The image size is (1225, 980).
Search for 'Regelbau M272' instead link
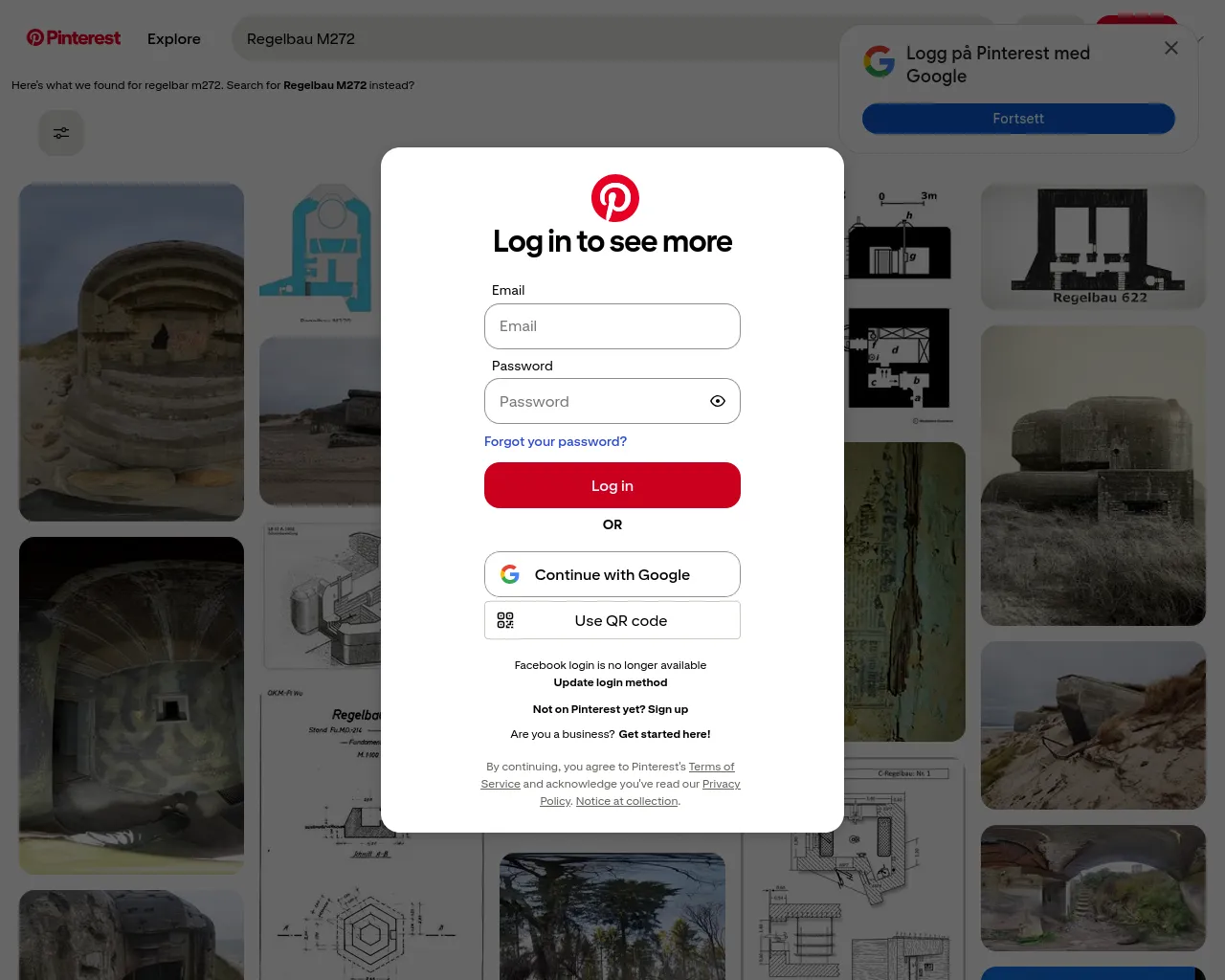pos(324,85)
